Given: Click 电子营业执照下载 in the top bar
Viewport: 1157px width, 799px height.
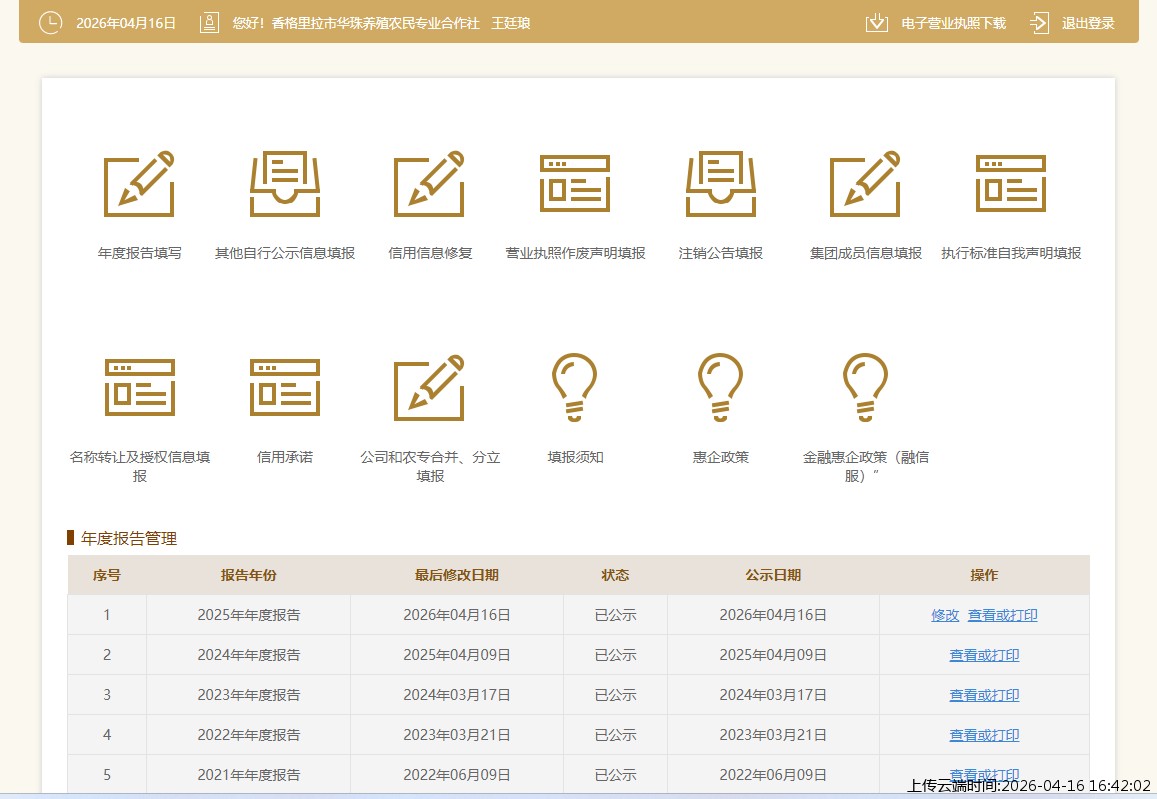Looking at the screenshot, I should coord(952,23).
